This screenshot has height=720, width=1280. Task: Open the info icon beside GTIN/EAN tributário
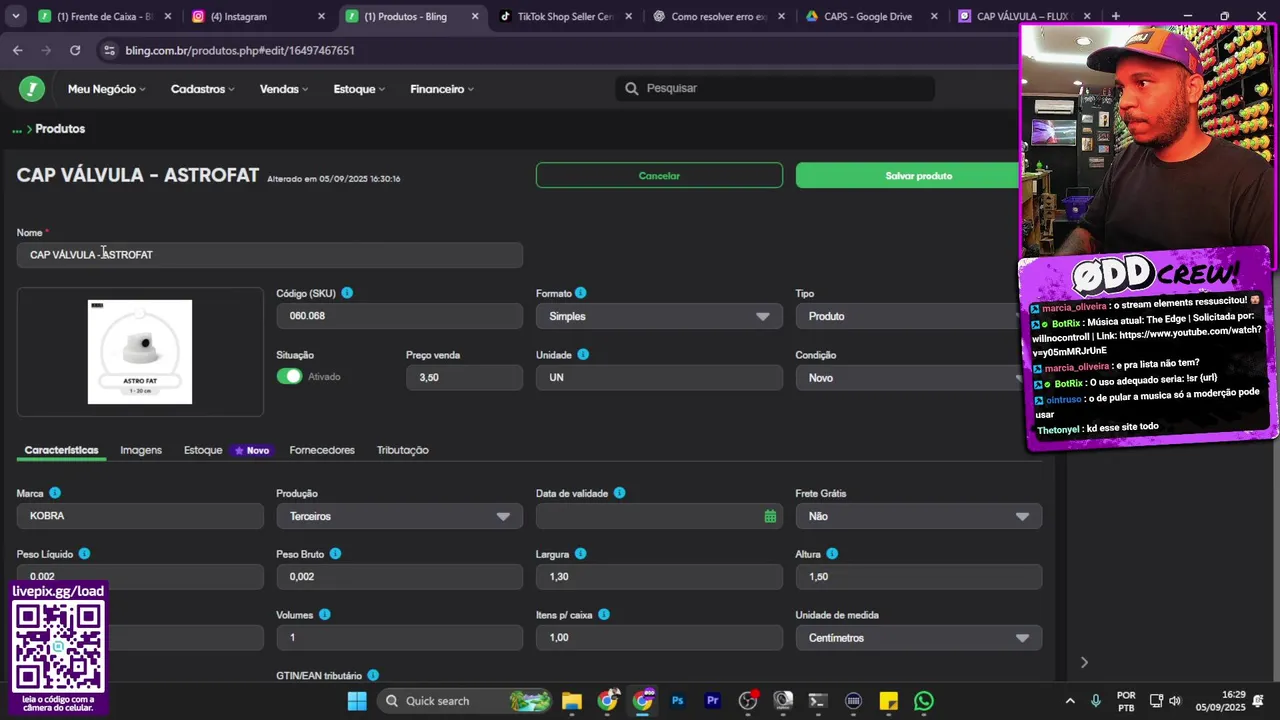(373, 676)
